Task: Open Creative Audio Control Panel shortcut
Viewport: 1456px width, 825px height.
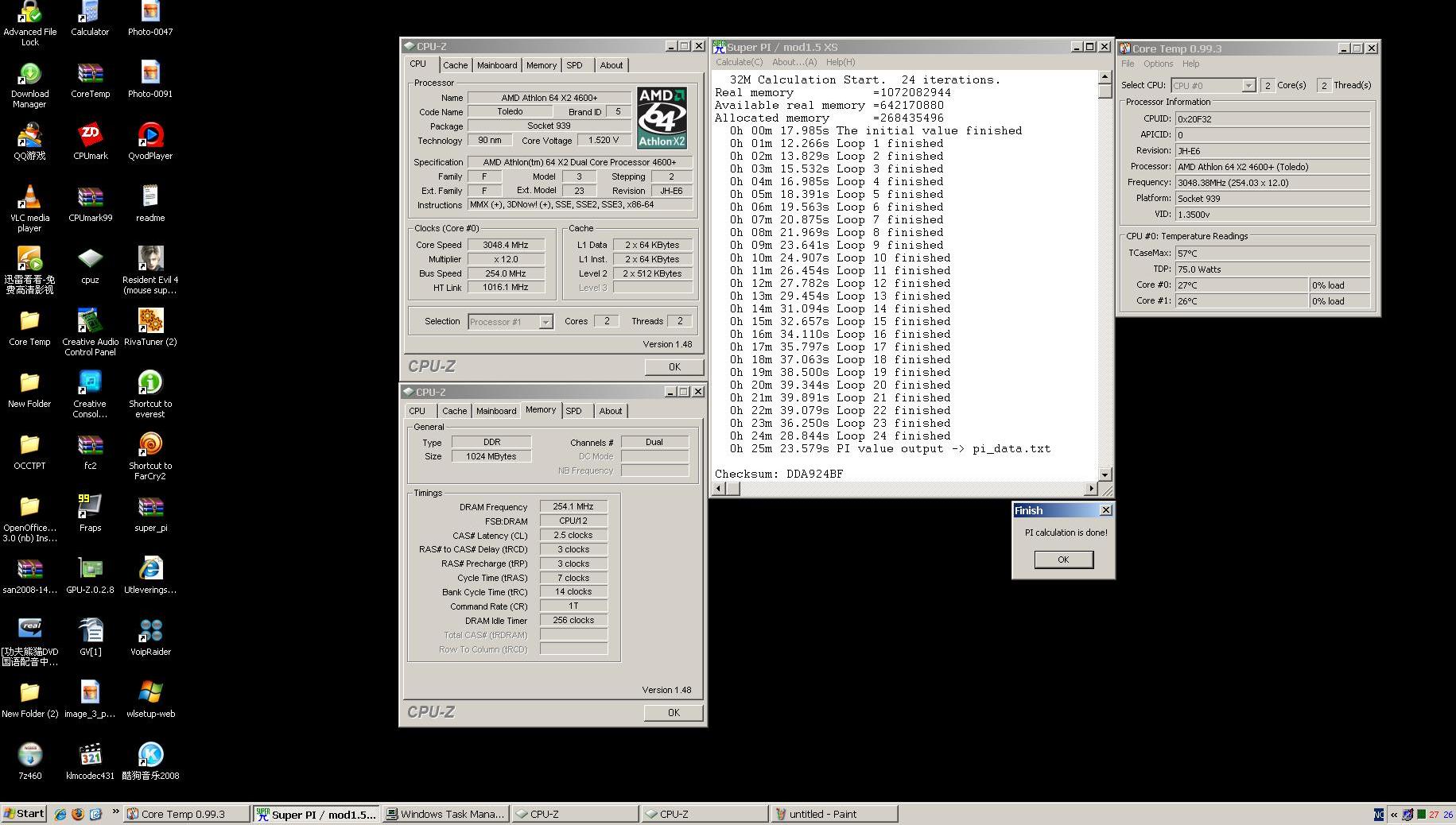Action: click(x=90, y=332)
